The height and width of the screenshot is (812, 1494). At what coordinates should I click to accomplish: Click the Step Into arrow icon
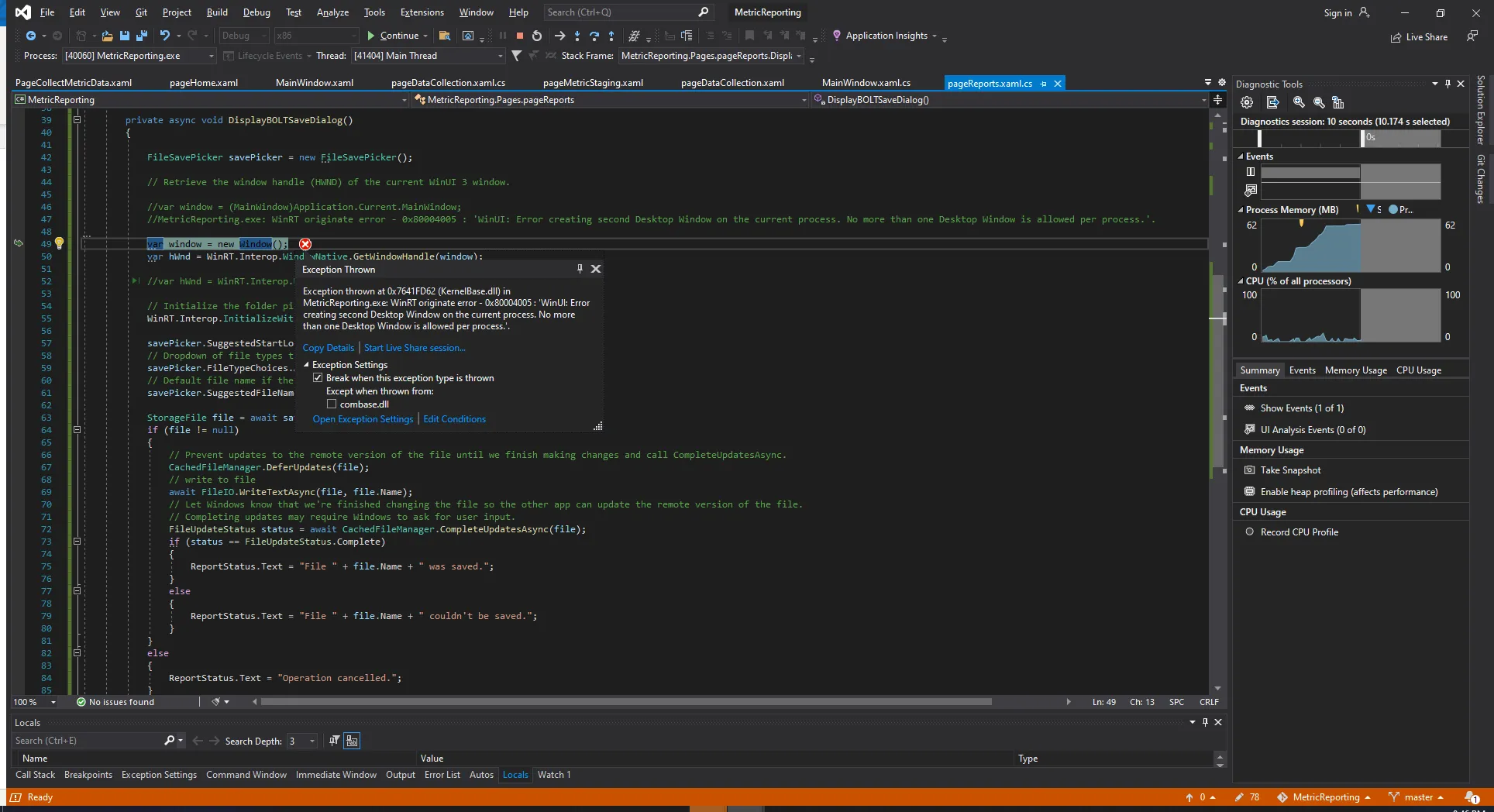tap(577, 36)
